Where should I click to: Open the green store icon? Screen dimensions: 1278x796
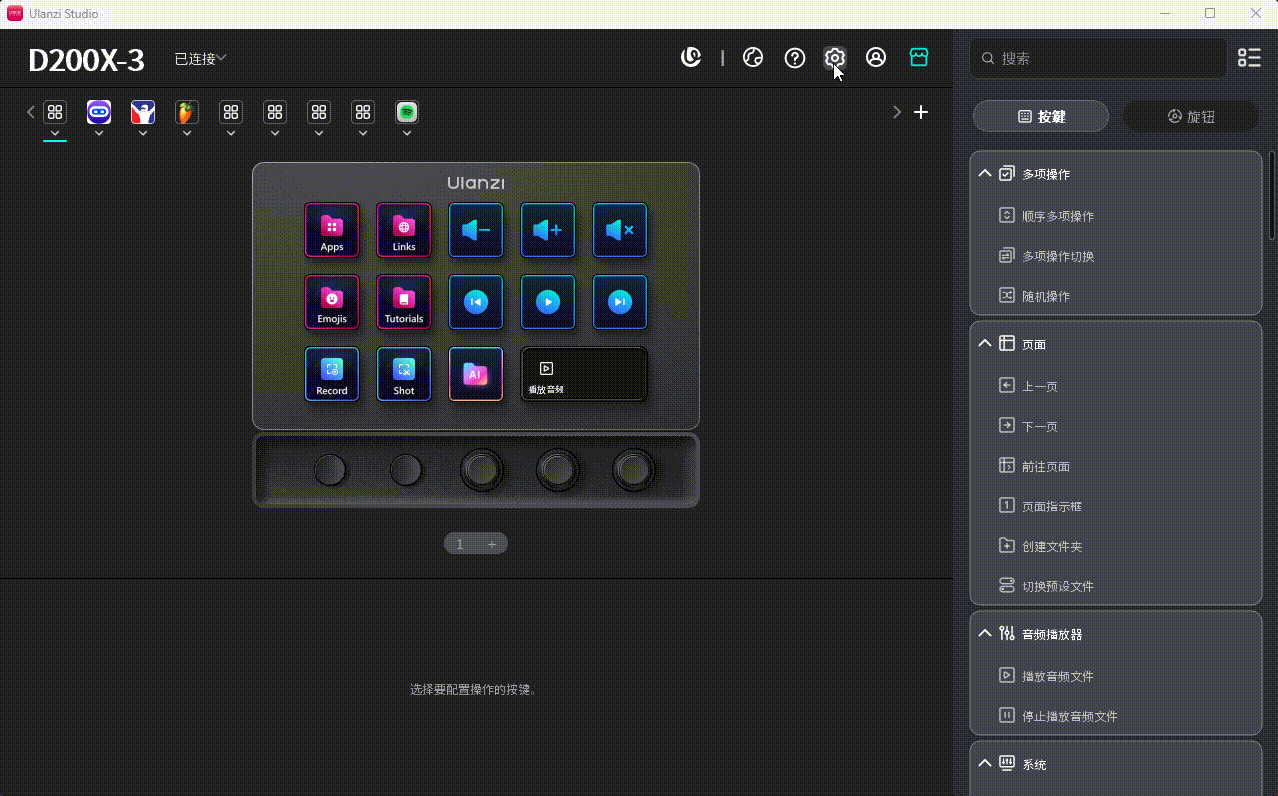point(918,58)
